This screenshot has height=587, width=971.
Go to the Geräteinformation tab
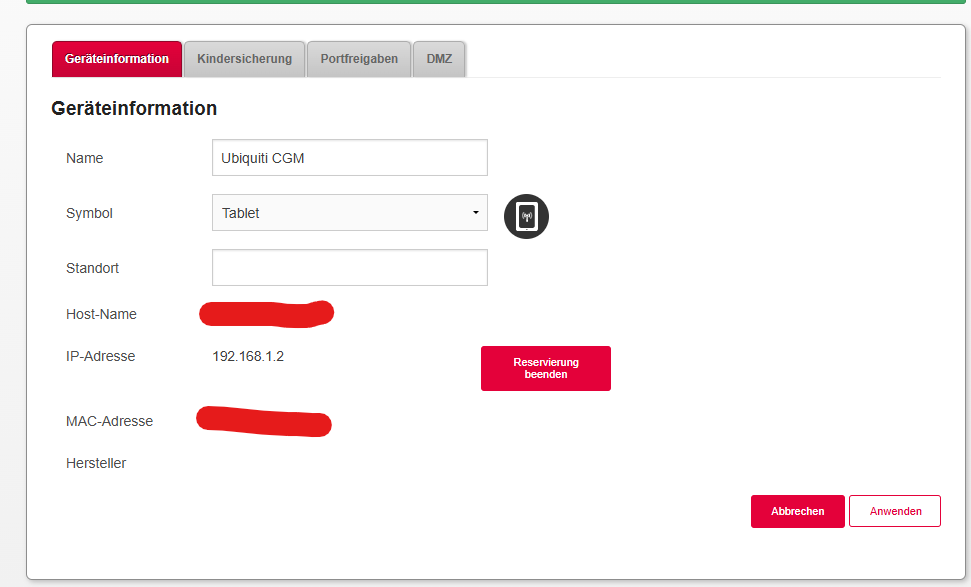tap(117, 59)
